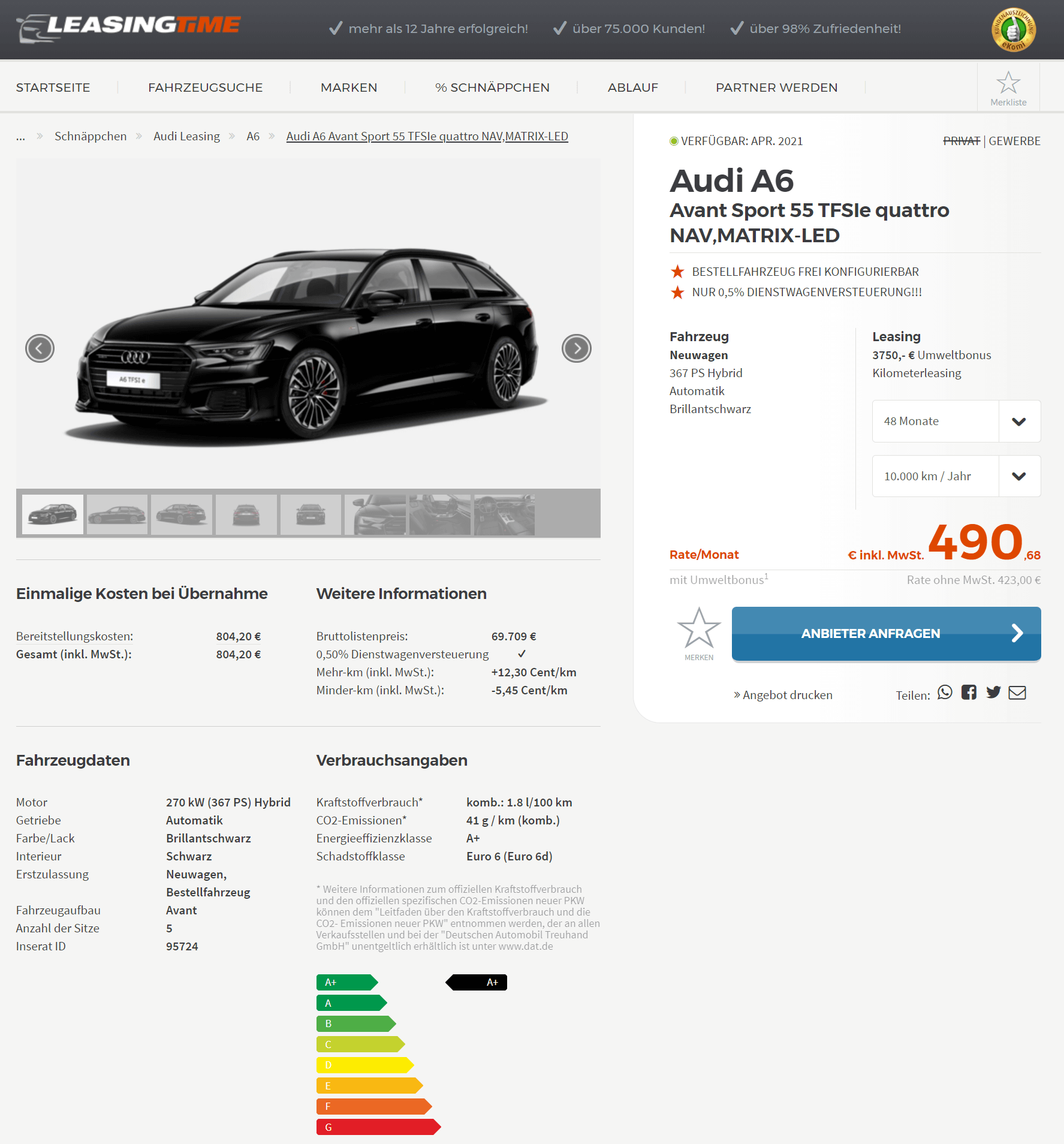
Task: Select seventh thumbnail of interior seats
Action: (x=440, y=514)
